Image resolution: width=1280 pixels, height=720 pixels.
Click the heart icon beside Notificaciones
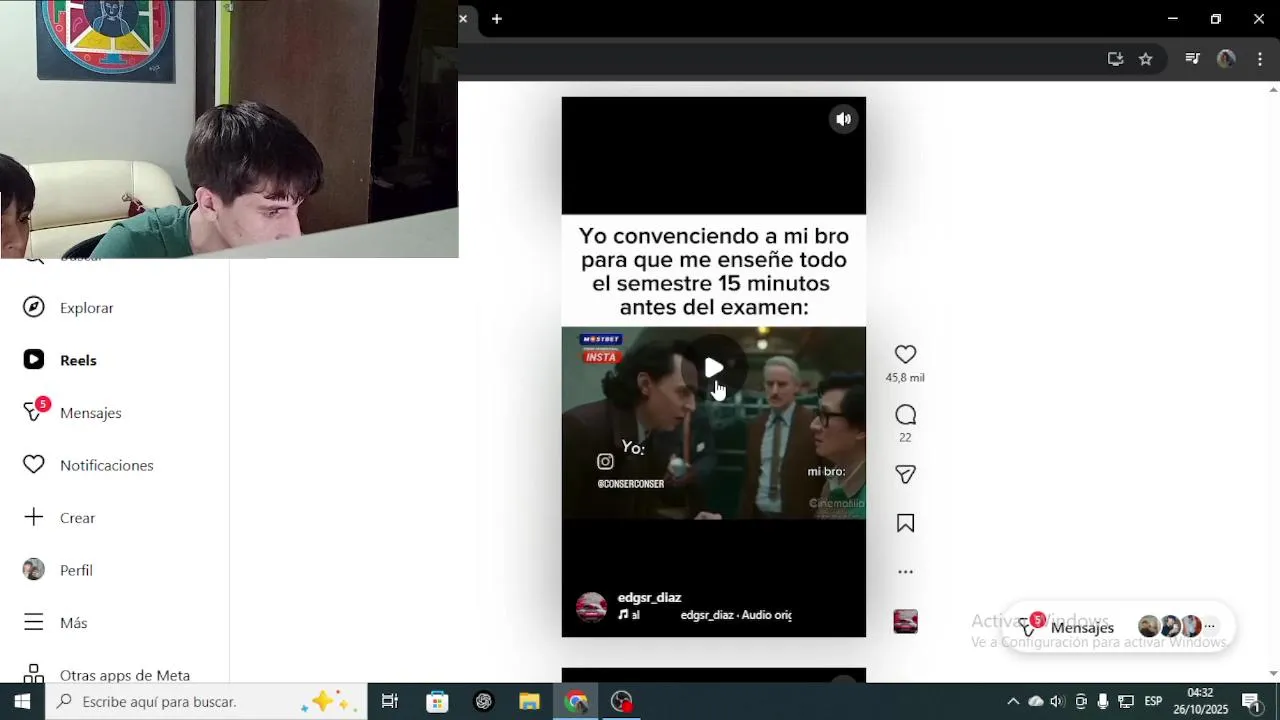point(34,465)
